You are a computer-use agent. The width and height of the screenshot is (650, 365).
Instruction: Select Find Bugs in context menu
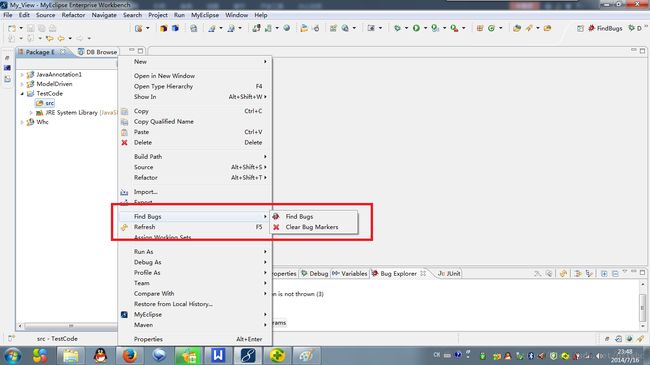(195, 217)
